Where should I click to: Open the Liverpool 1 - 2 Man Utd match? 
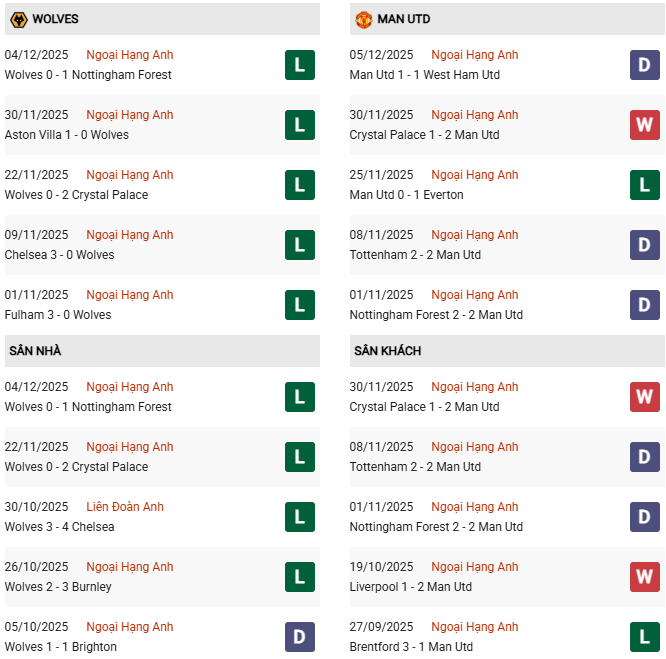(410, 587)
